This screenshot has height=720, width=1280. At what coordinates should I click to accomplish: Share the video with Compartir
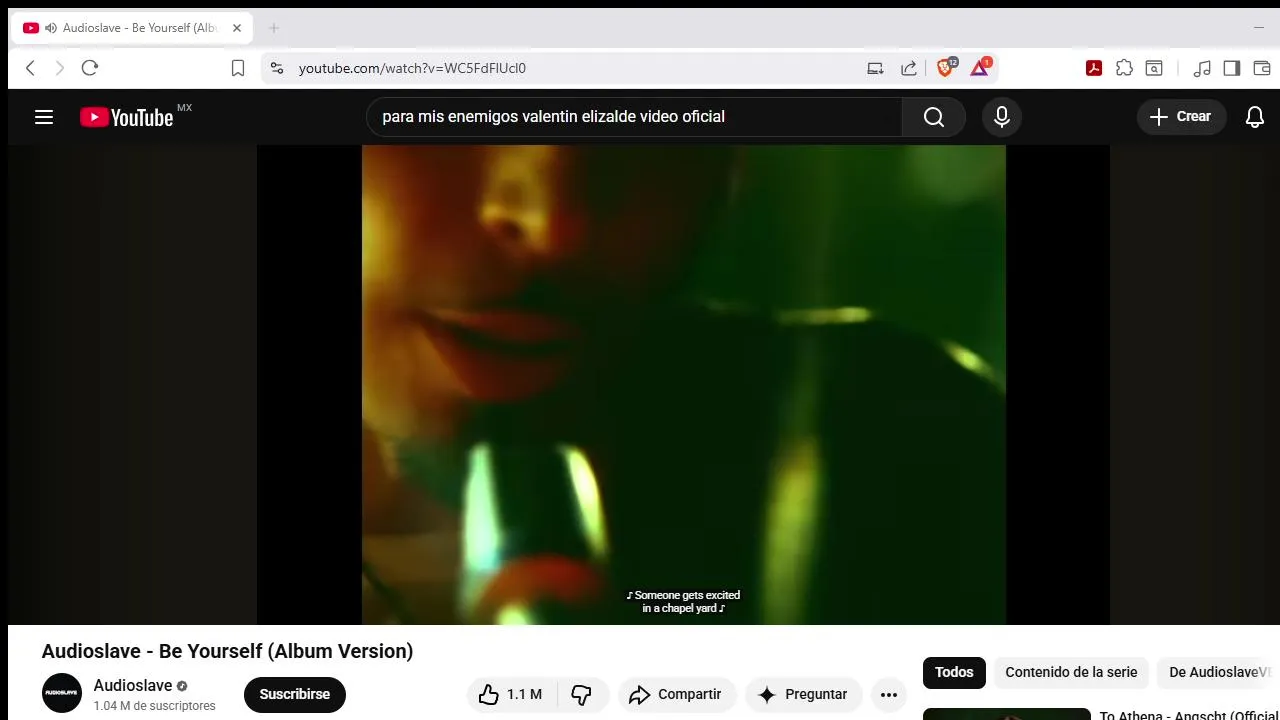(677, 694)
